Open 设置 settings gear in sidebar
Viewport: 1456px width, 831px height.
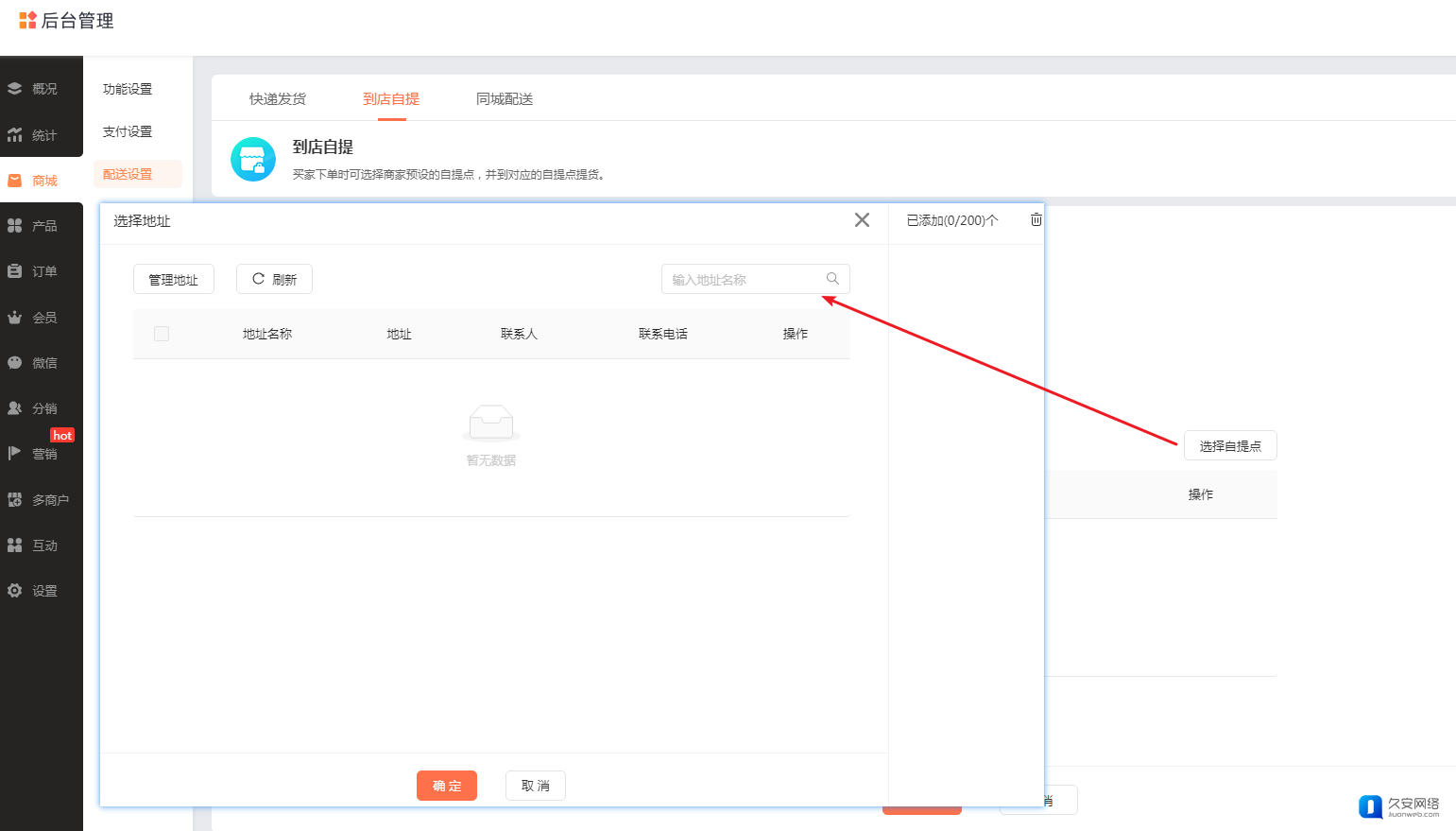click(42, 591)
